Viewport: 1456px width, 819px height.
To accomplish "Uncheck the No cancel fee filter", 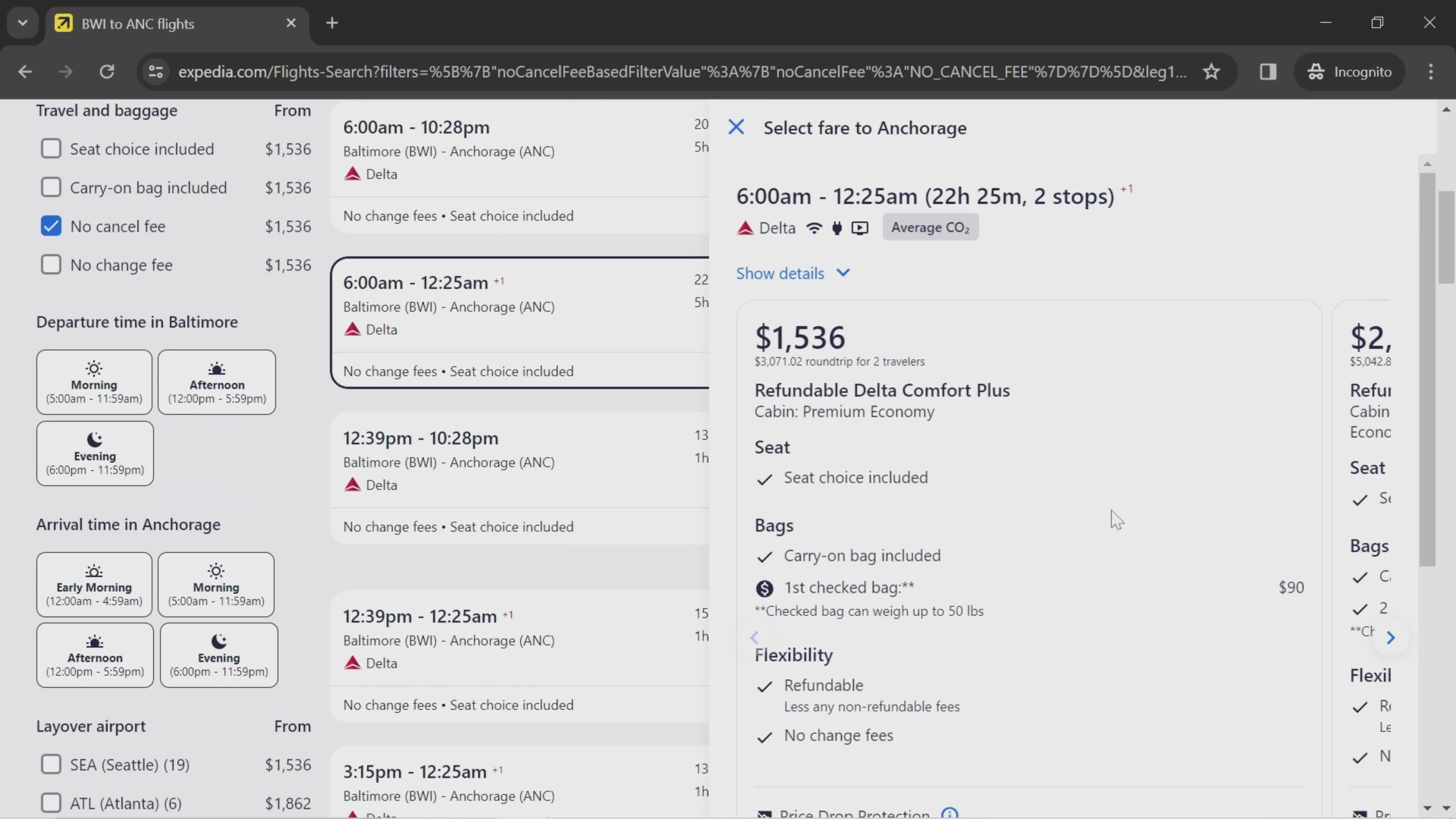I will pos(51,226).
